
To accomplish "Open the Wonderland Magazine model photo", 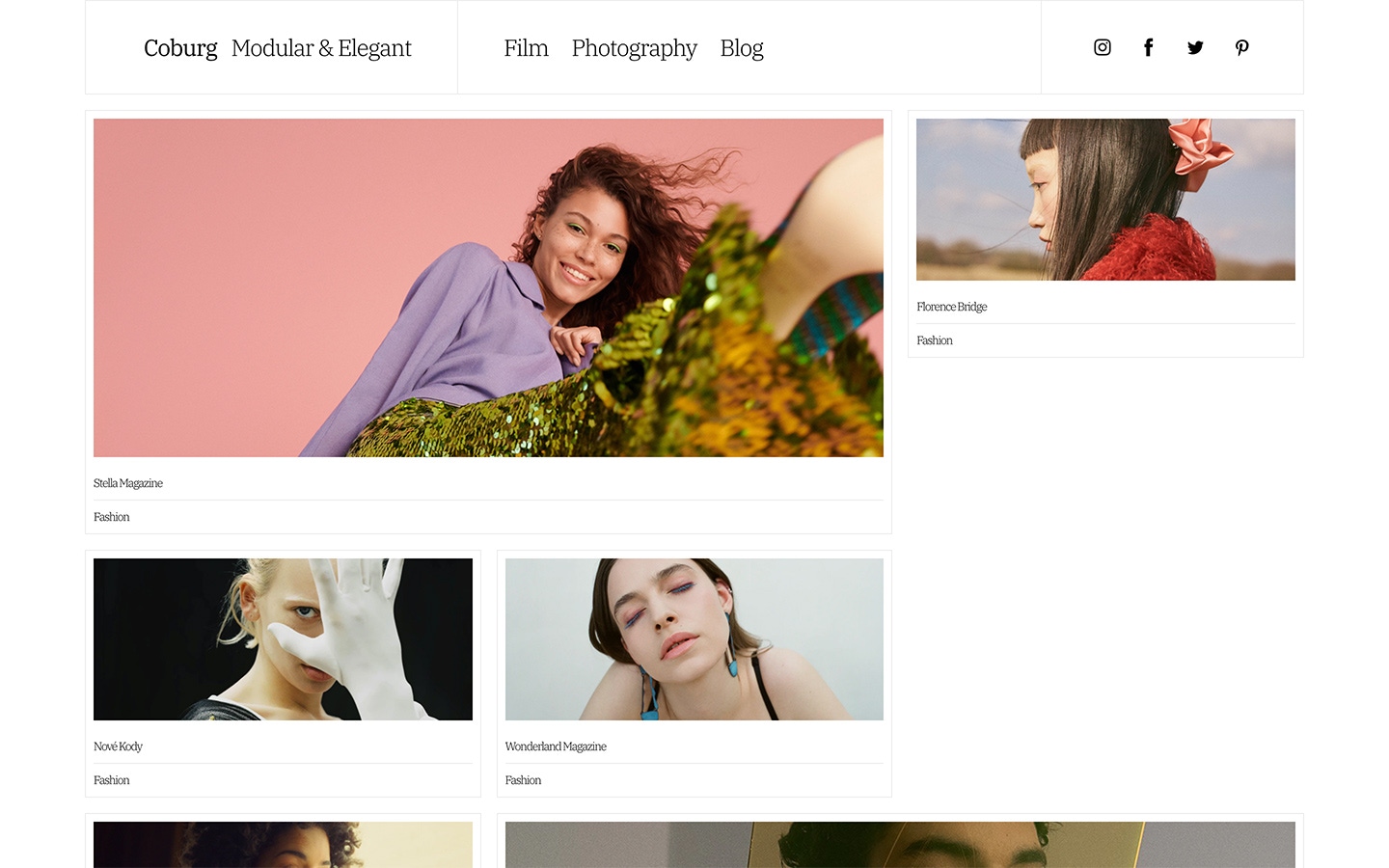I will pyautogui.click(x=694, y=638).
